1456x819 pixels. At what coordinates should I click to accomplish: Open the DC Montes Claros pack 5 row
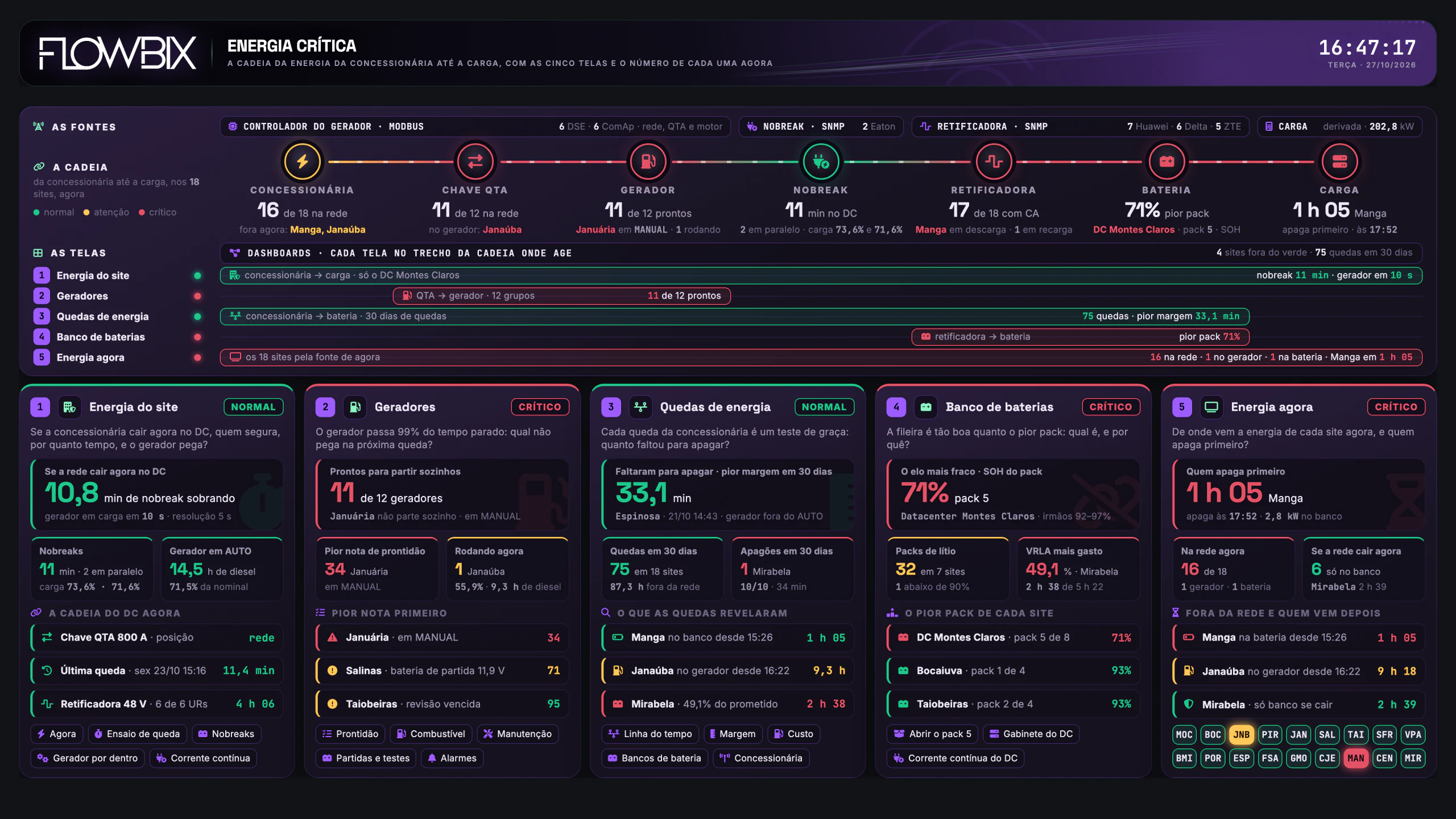point(1014,638)
